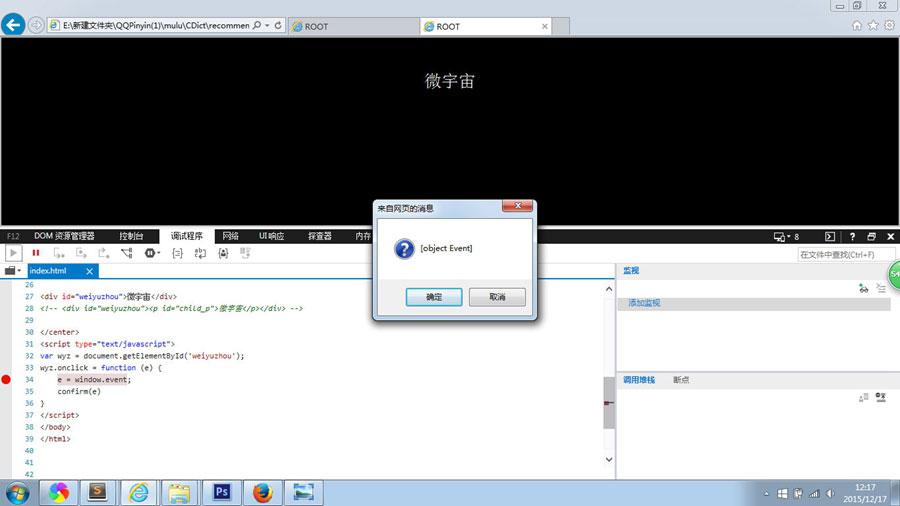Switch to the 控制台 tab
The height and width of the screenshot is (506, 900).
tap(131, 237)
